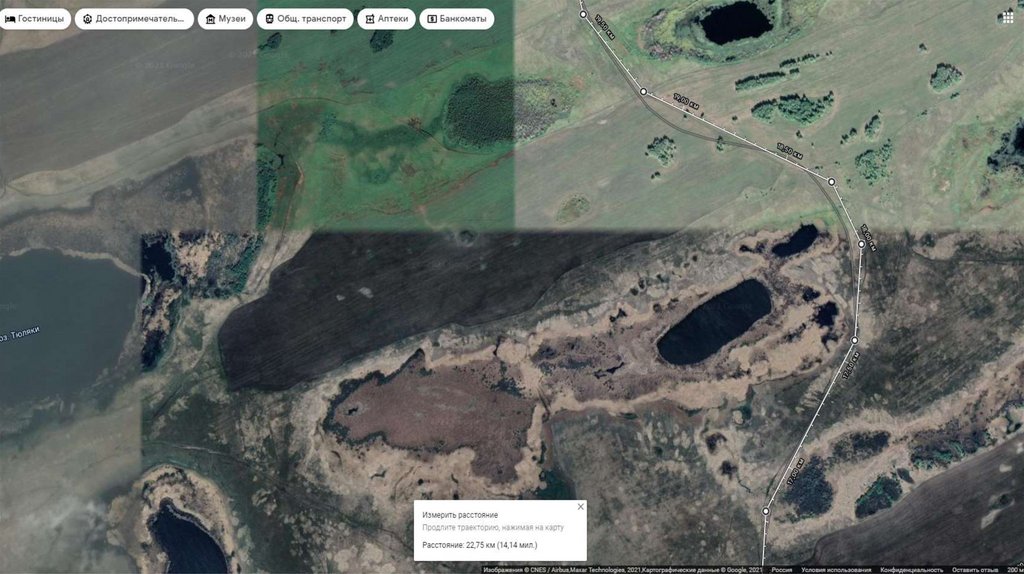Click the Россия link in footer

coord(781,570)
